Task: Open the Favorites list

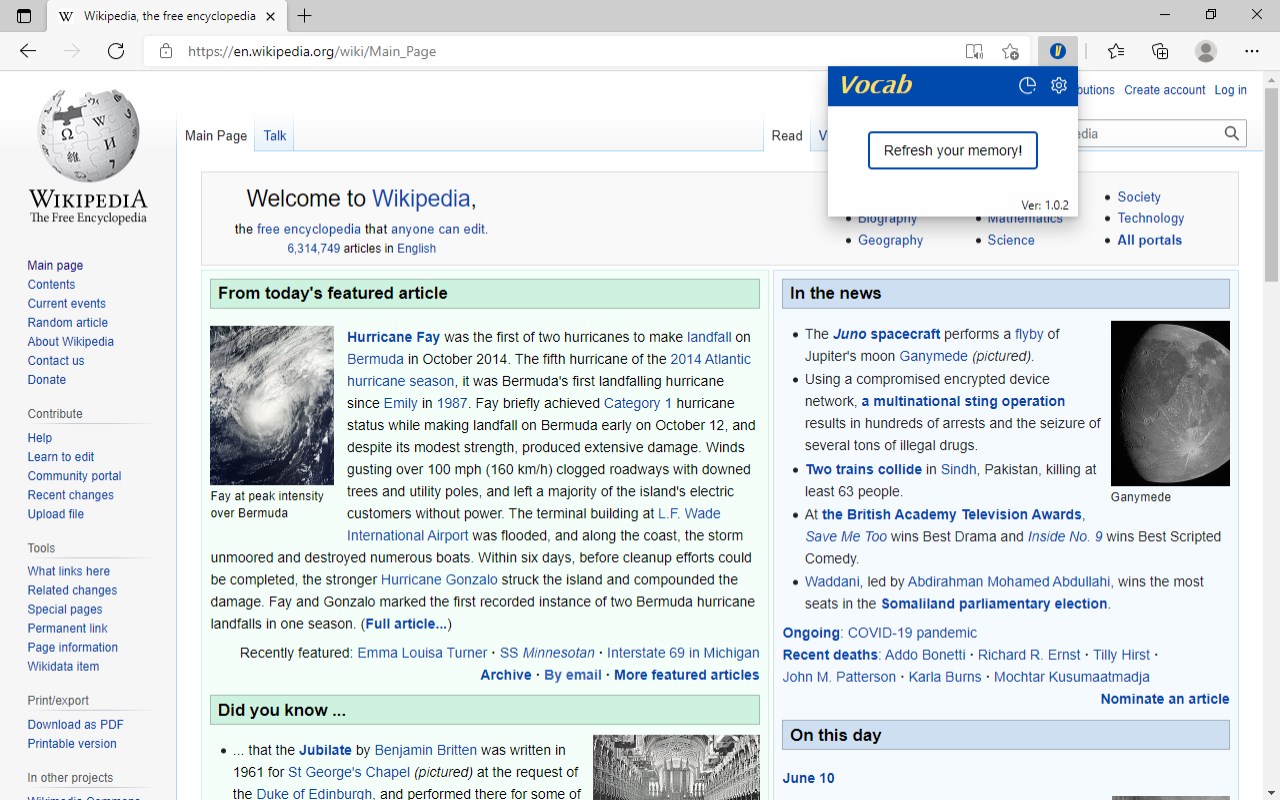Action: point(1116,51)
